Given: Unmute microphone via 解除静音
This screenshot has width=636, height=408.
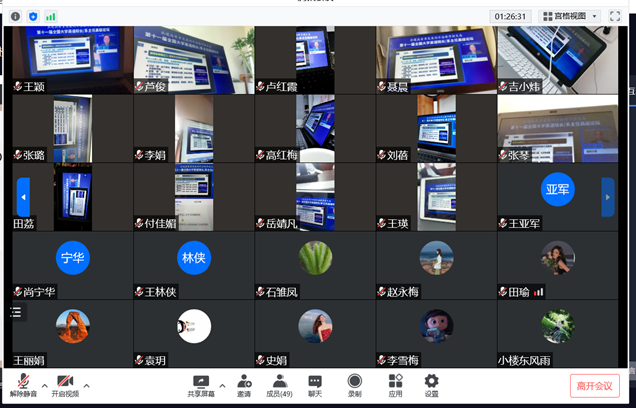Looking at the screenshot, I should tap(22, 385).
